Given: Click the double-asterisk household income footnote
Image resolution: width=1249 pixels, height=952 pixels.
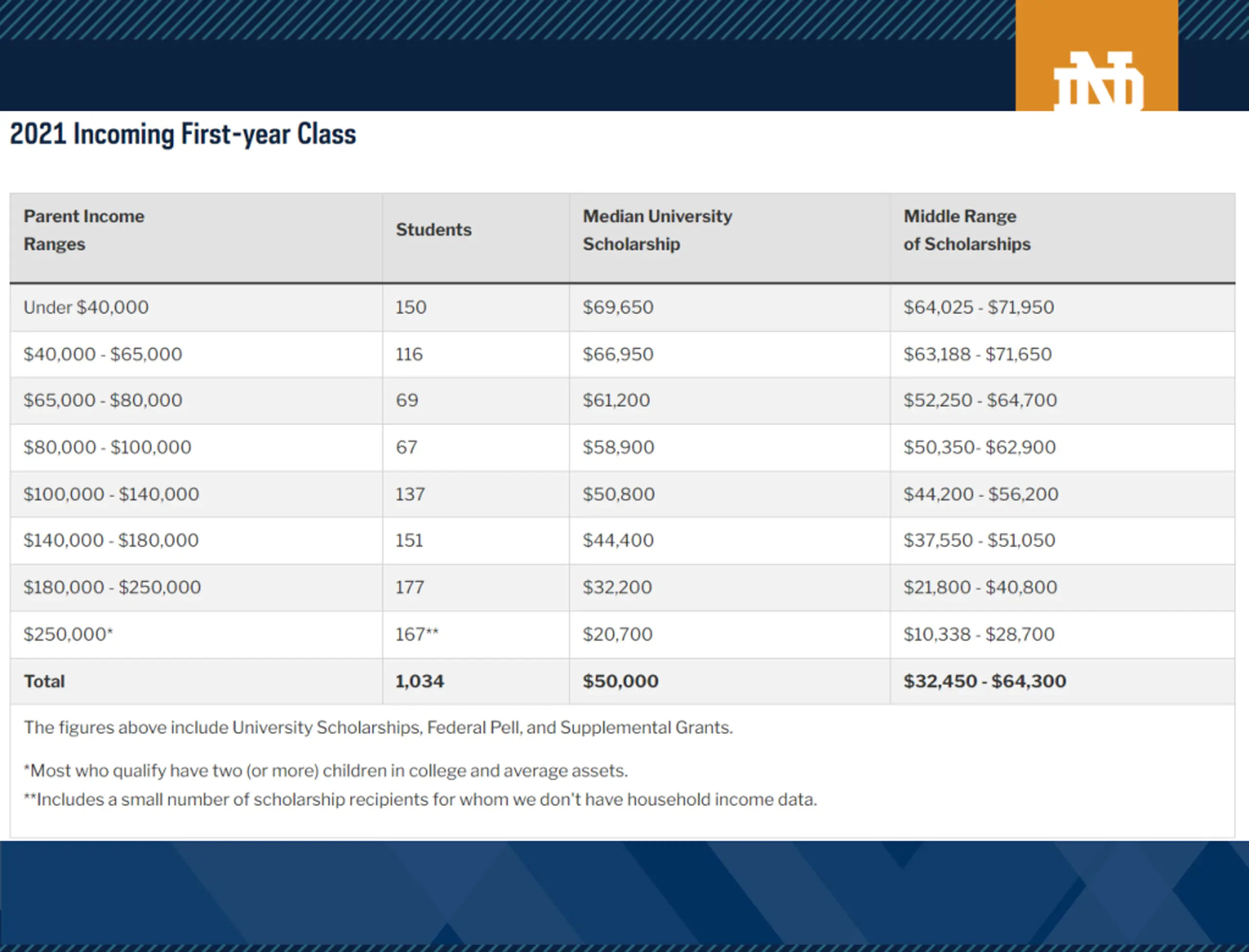Looking at the screenshot, I should 420,799.
